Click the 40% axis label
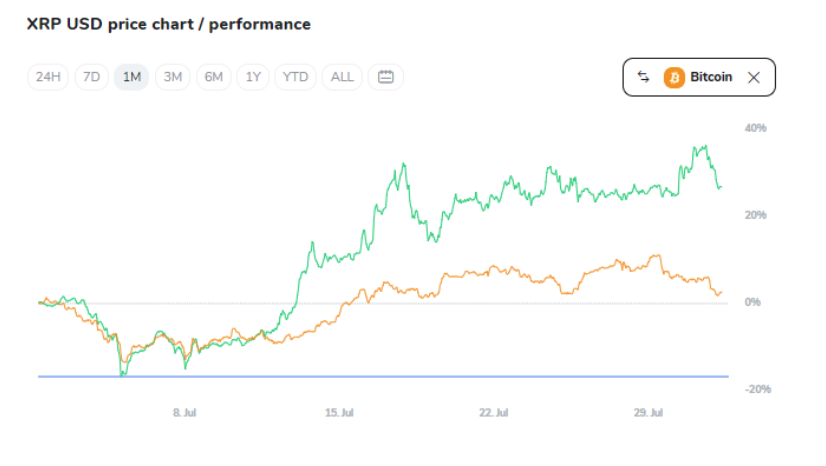Viewport: 826px width, 466px height. click(x=755, y=128)
